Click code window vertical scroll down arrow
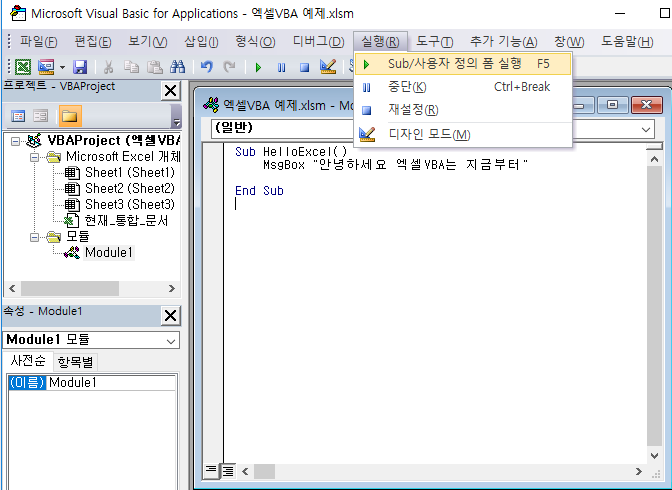672x490 pixels. pos(654,455)
